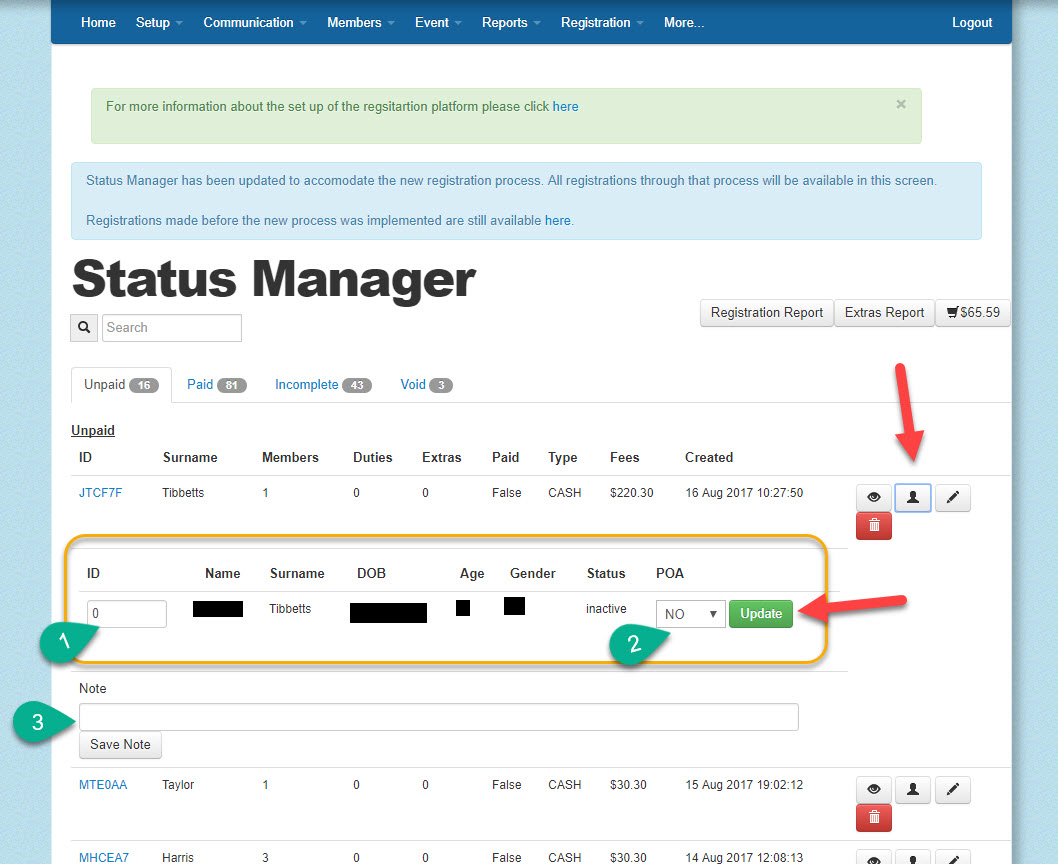1058x864 pixels.
Task: Click the member ID input field
Action: click(126, 614)
